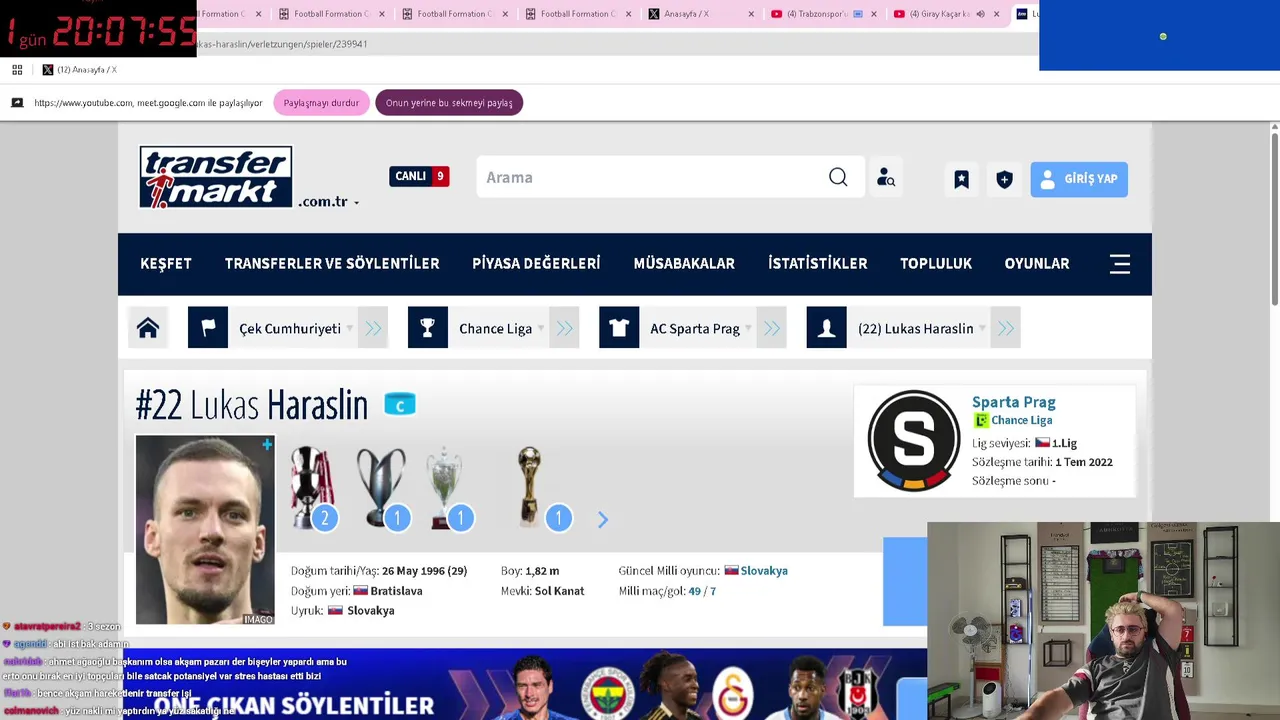The image size is (1280, 720).
Task: Click Onun yerine bu sekmeyi paylaş button
Action: (449, 103)
